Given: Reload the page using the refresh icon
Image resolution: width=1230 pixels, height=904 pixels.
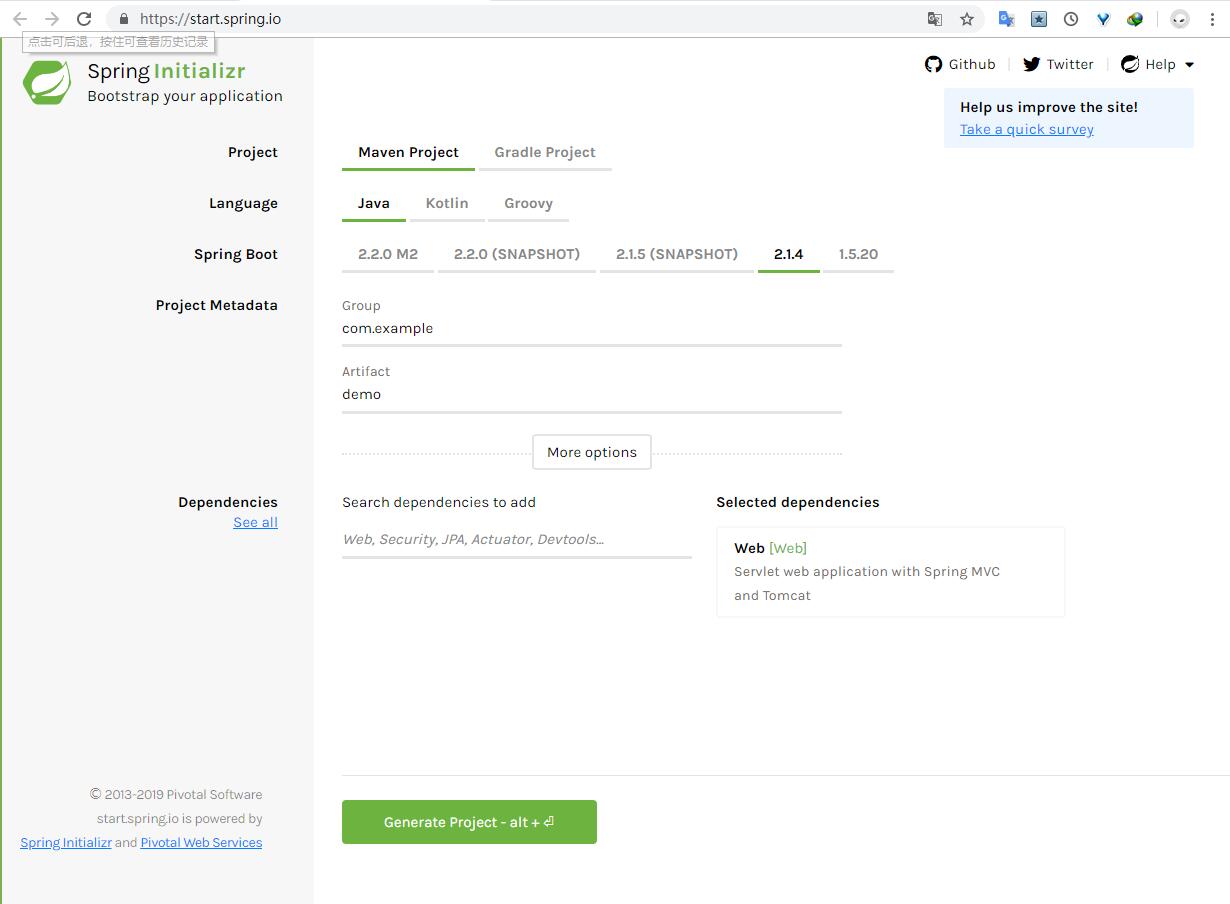Looking at the screenshot, I should (x=84, y=19).
